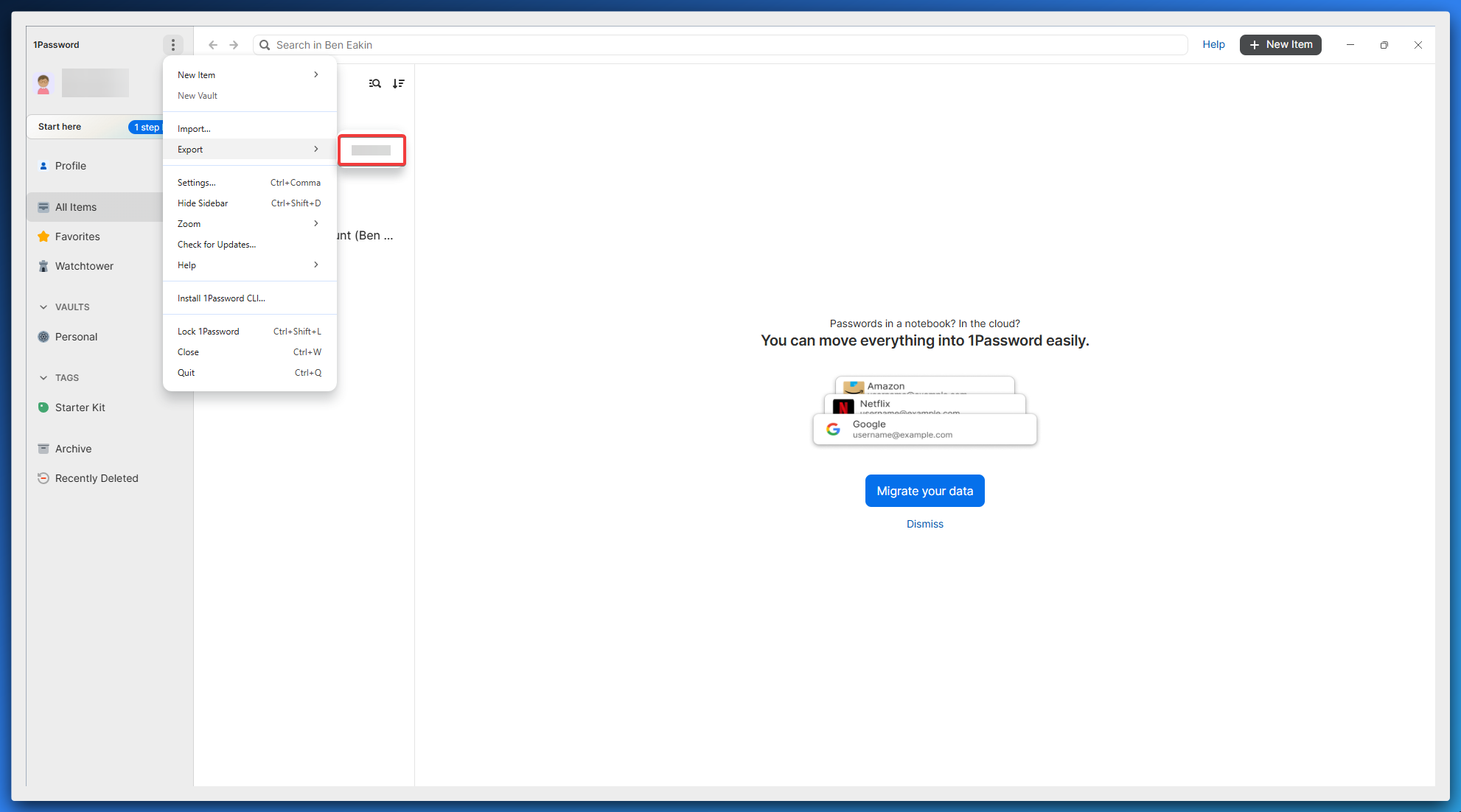Expand the Zoom submenu
This screenshot has width=1461, height=812.
[249, 224]
